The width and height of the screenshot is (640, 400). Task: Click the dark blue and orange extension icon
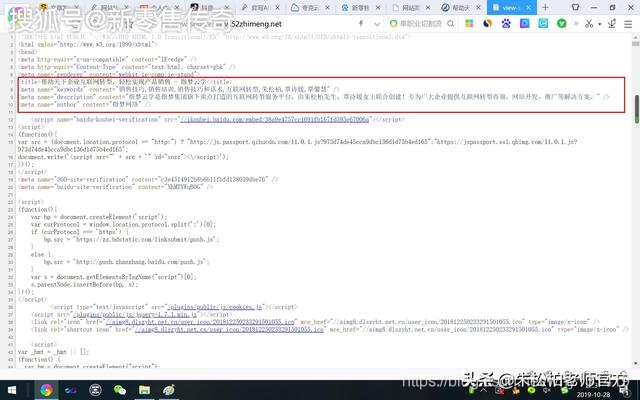[x=487, y=24]
